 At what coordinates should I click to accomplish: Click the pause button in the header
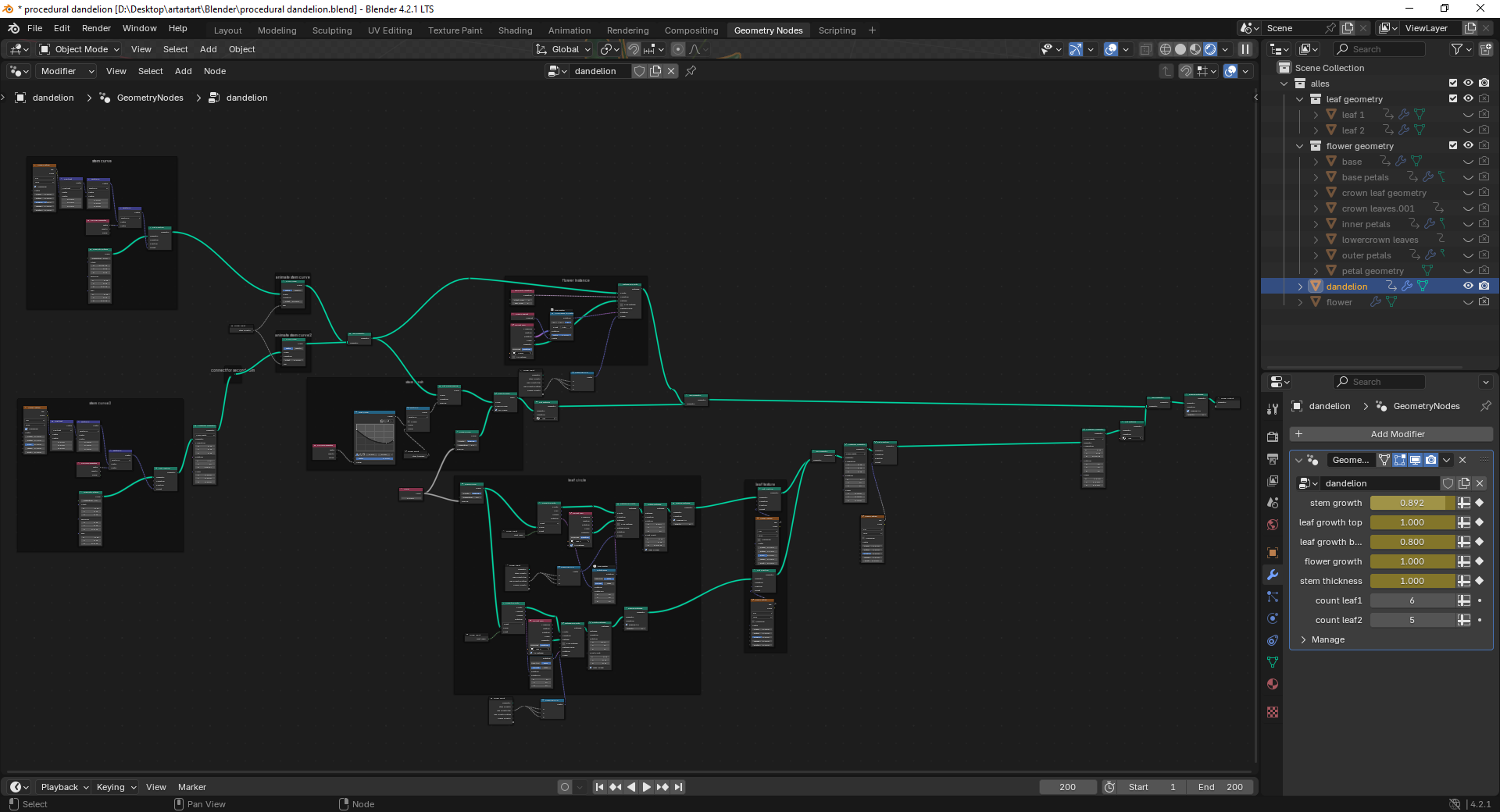1247,48
